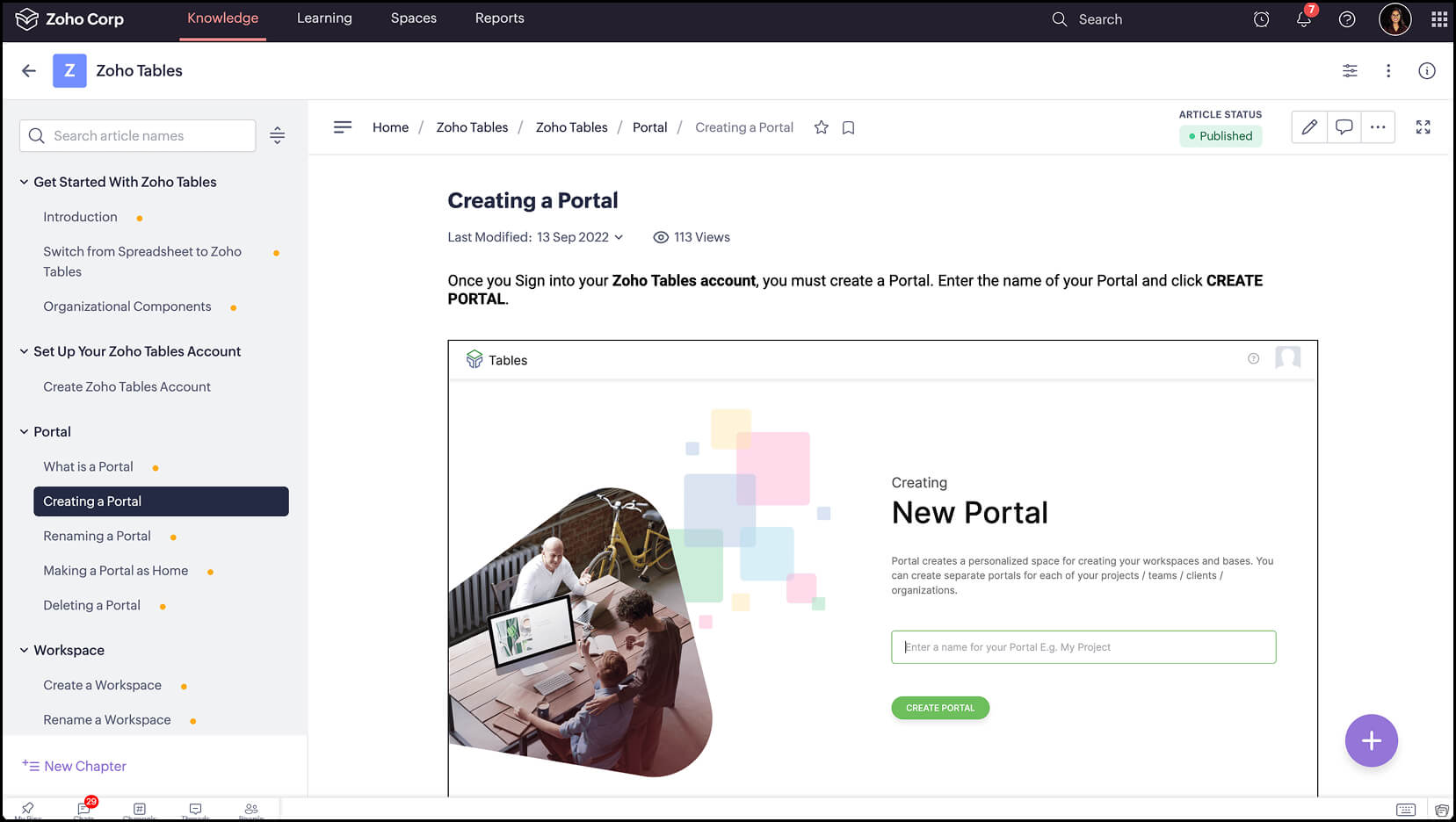Switch to the Learning tab
Screen dimensions: 1456x822
[324, 18]
